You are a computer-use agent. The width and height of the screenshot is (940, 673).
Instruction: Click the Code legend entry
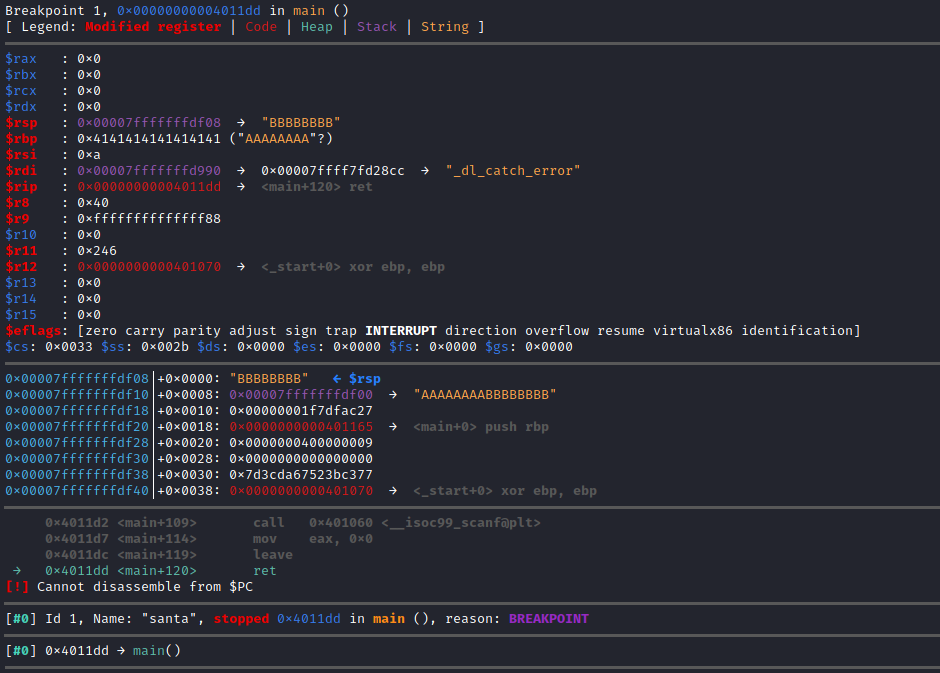pos(260,26)
